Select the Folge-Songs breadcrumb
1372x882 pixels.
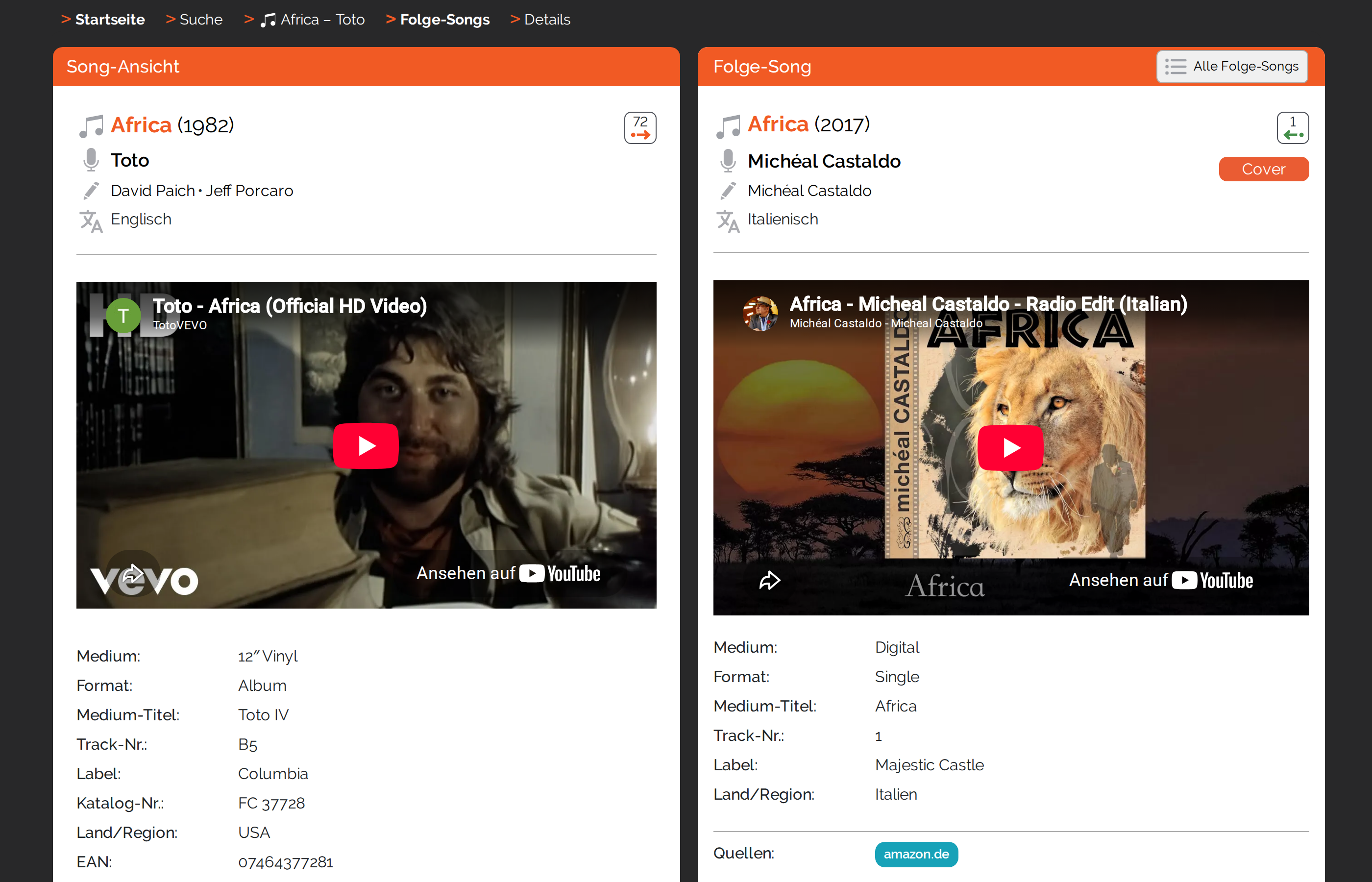tap(444, 20)
